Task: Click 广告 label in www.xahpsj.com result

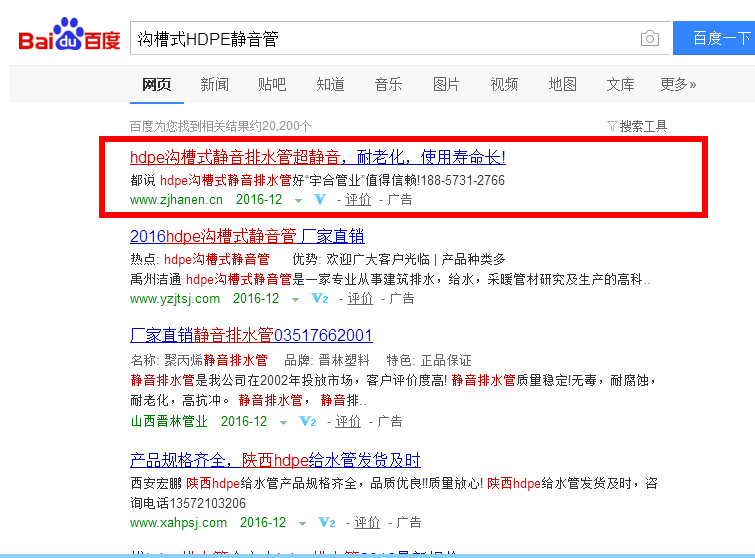Action: (409, 522)
